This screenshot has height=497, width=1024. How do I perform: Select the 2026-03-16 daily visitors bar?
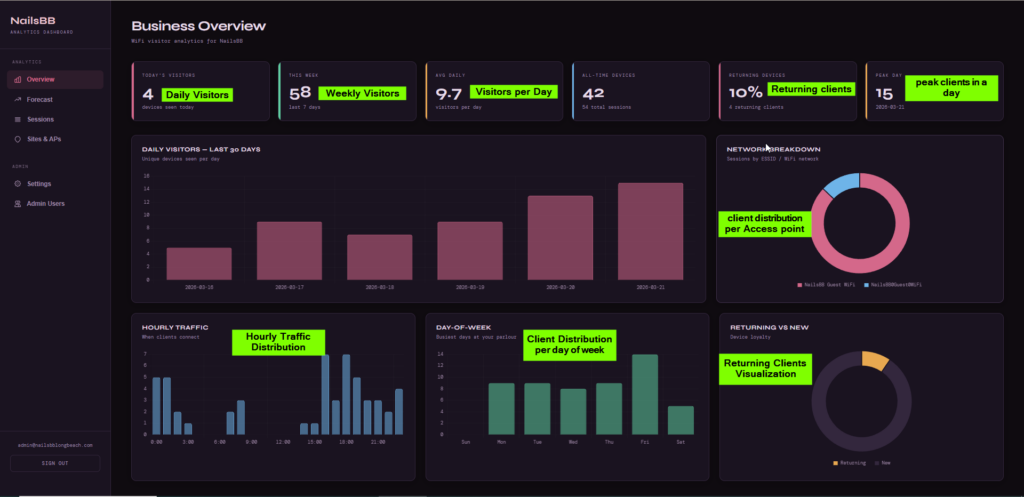click(199, 264)
